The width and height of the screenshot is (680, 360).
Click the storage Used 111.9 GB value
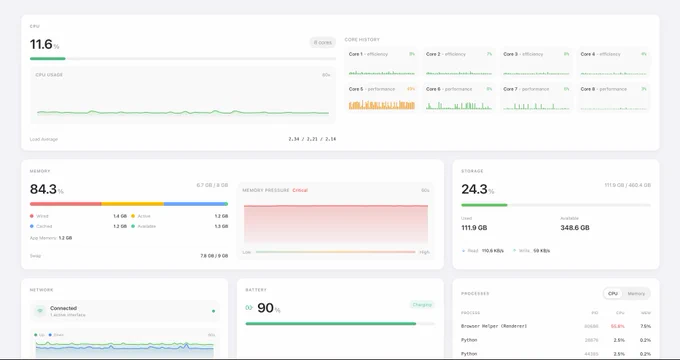coord(474,228)
